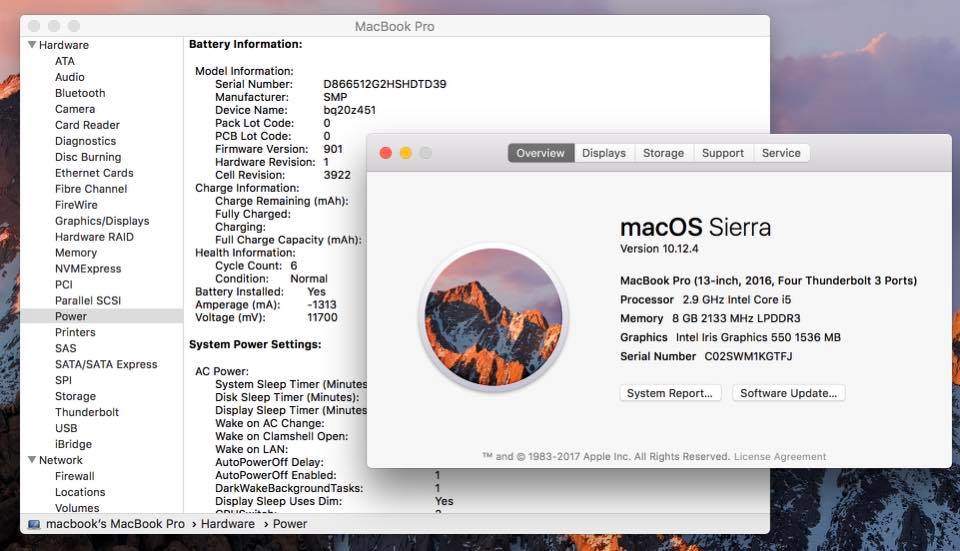The image size is (960, 551).
Task: Select Hardware RAID in the sidebar
Action: [94, 236]
